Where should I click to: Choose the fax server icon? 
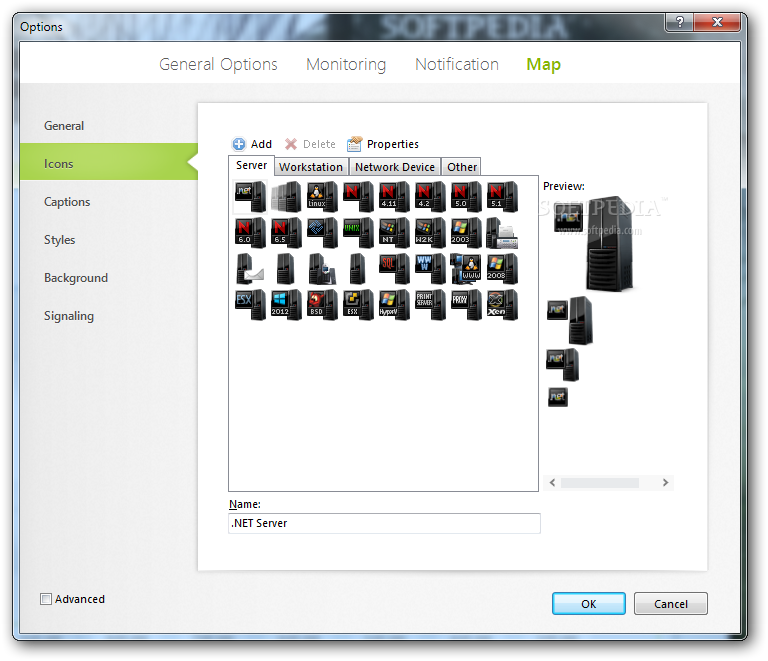tap(502, 233)
